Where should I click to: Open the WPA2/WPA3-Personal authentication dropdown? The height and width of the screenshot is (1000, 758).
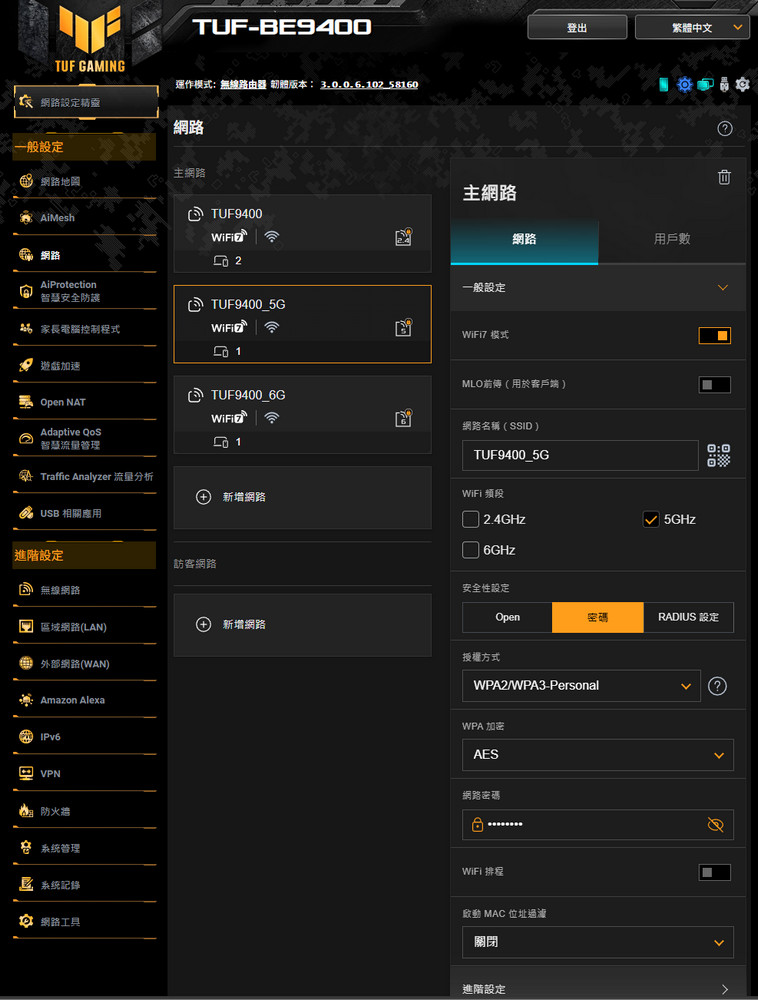pyautogui.click(x=581, y=686)
